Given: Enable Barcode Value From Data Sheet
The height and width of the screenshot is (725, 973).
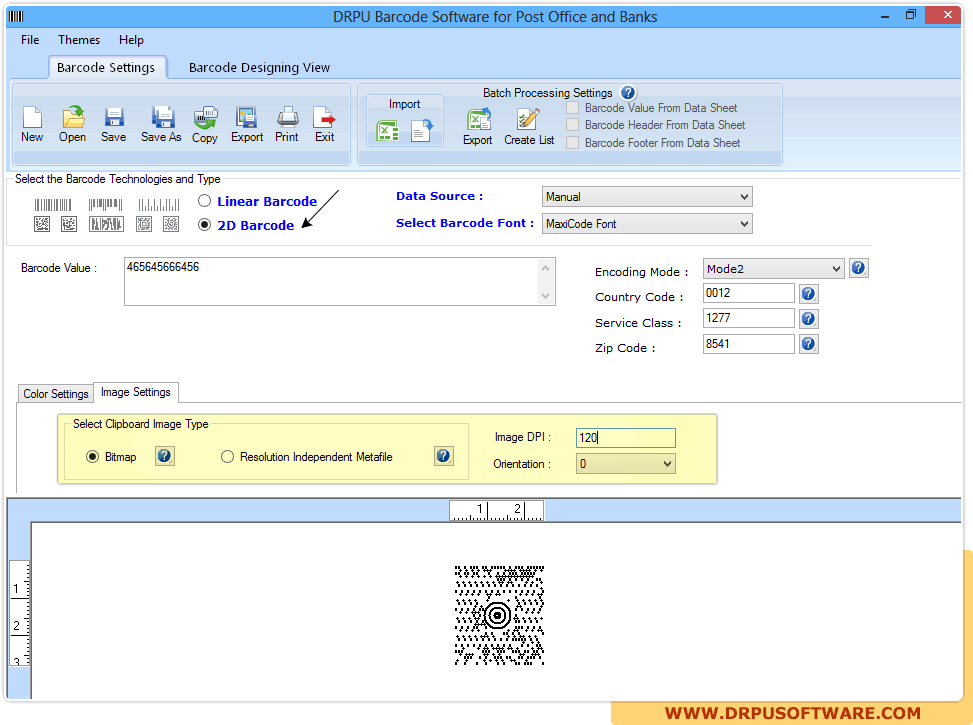Looking at the screenshot, I should click(572, 107).
